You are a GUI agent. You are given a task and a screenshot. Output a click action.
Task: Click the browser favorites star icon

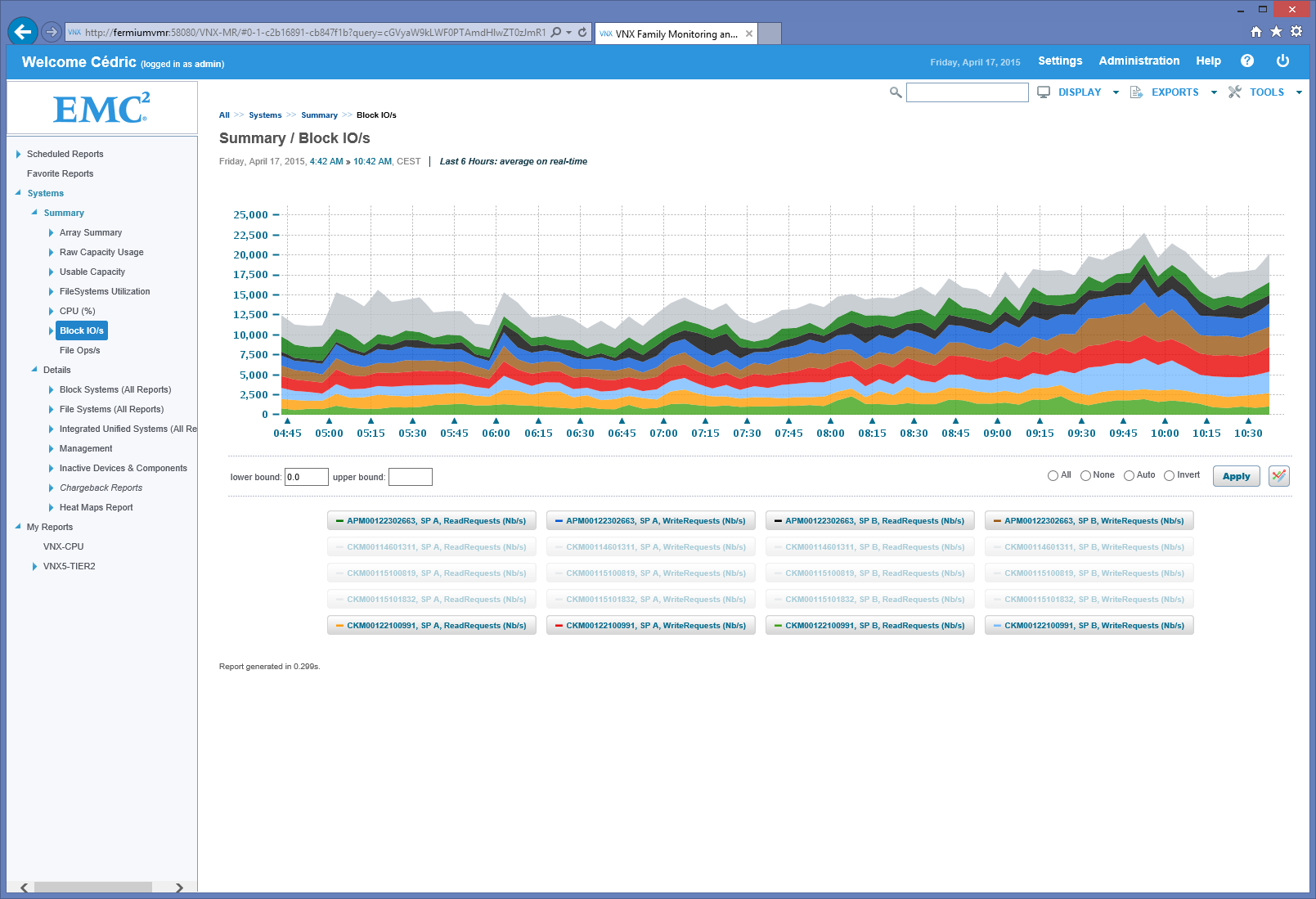1276,32
